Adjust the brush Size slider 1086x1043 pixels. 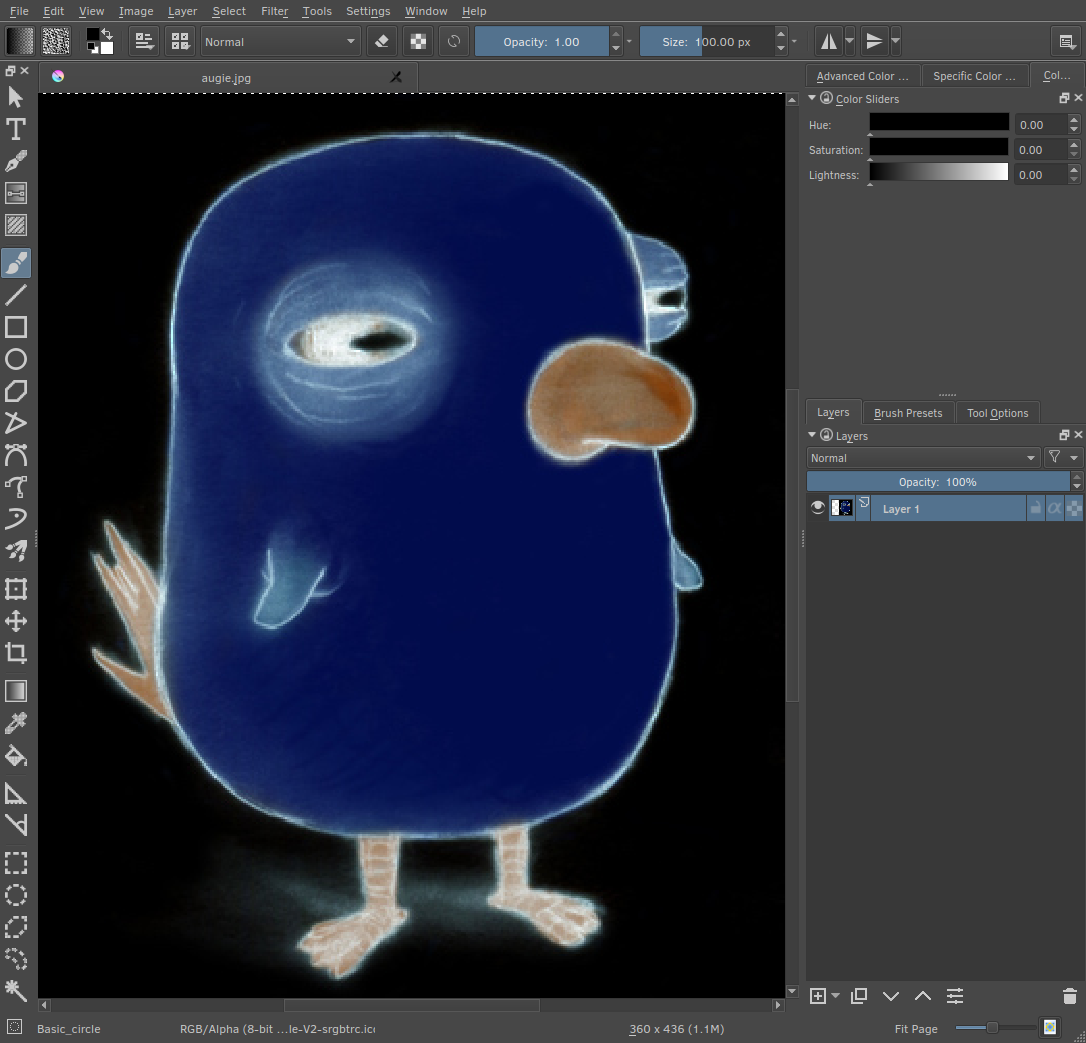coord(706,42)
